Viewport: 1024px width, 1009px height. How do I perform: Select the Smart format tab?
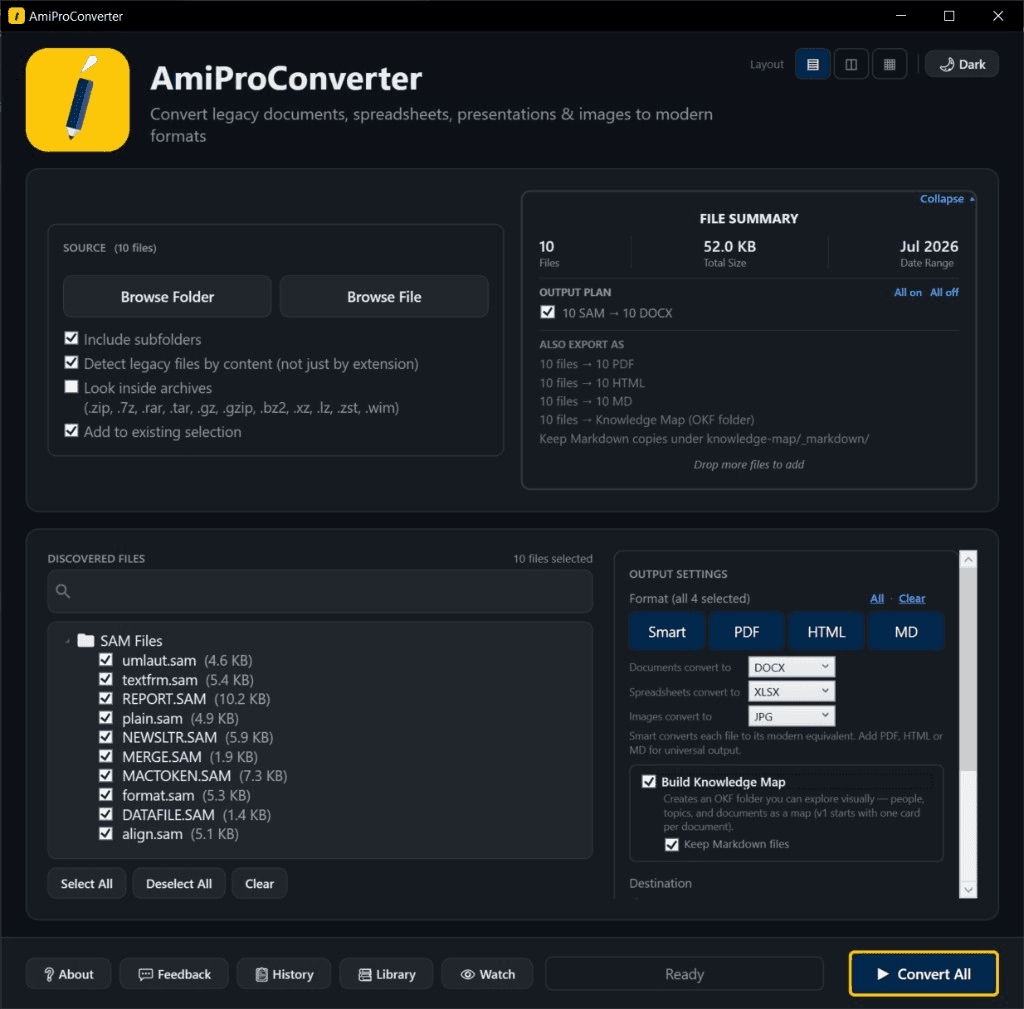667,632
